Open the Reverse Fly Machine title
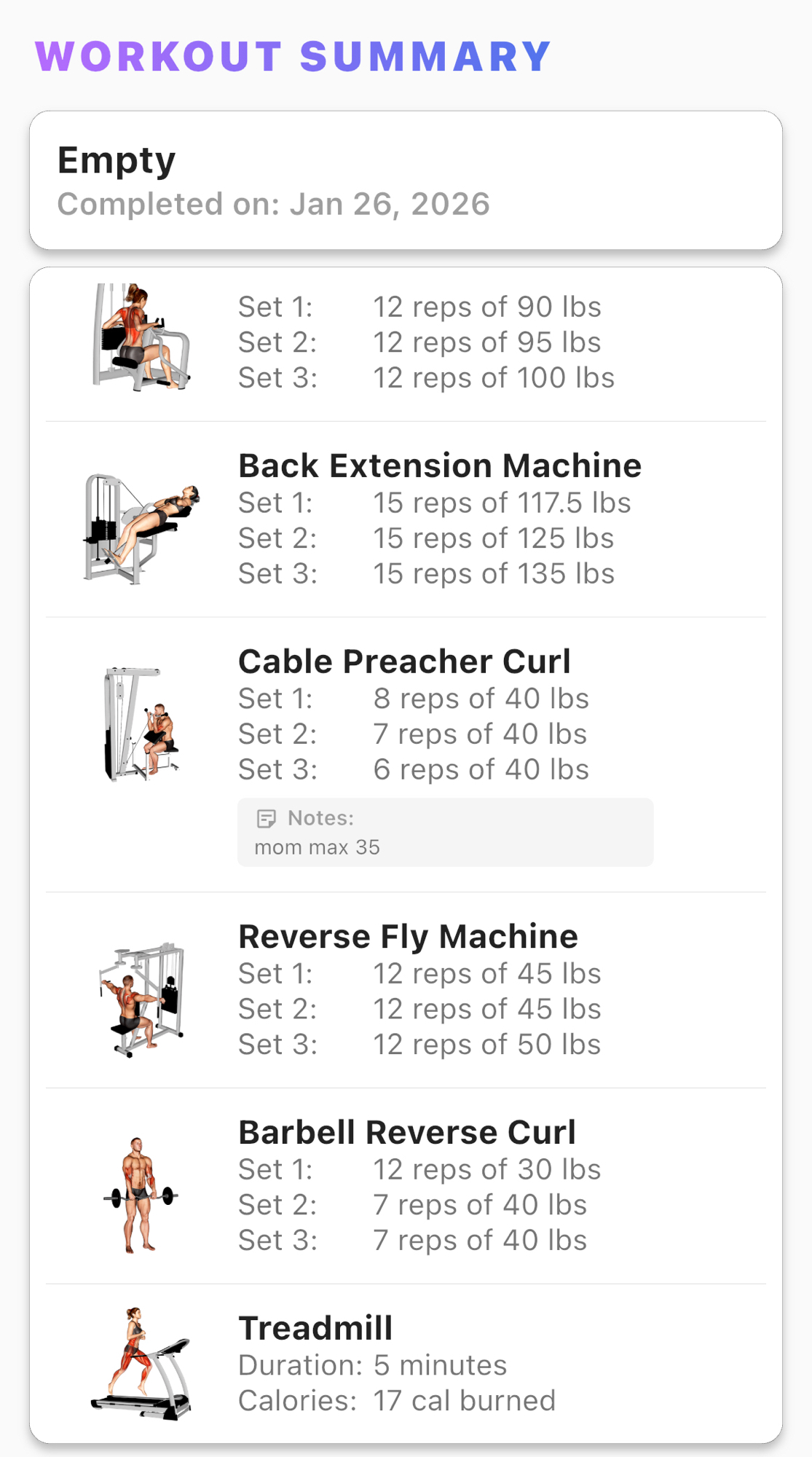The height and width of the screenshot is (1457, 812). point(408,937)
